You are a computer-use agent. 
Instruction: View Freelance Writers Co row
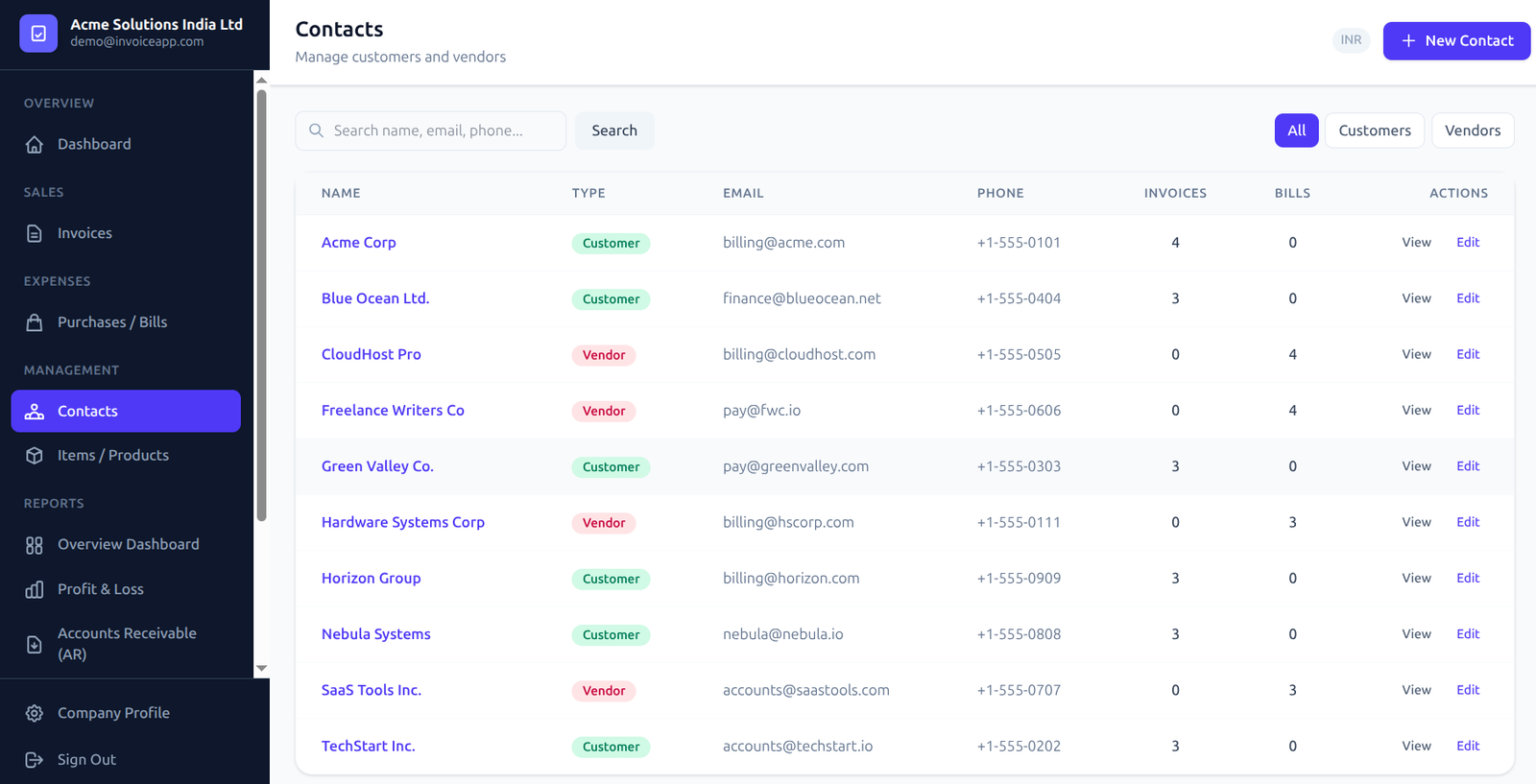(x=1416, y=410)
